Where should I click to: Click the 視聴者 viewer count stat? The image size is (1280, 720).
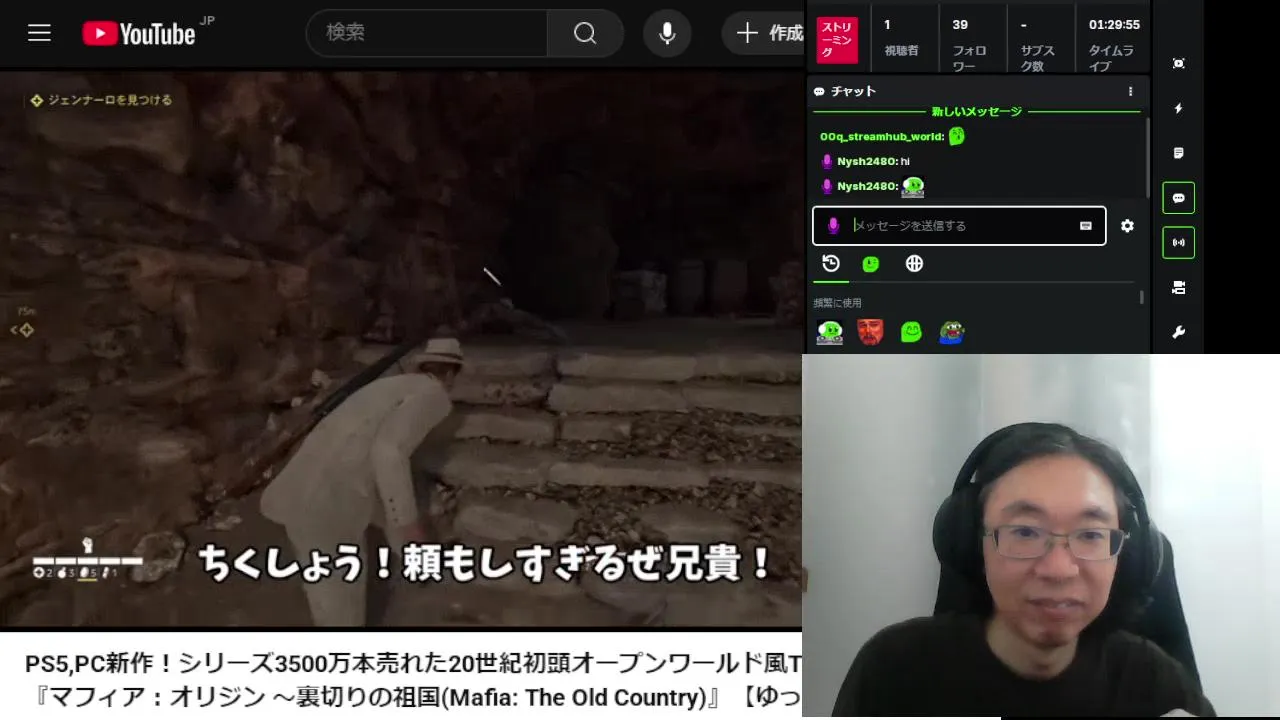pyautogui.click(x=901, y=38)
